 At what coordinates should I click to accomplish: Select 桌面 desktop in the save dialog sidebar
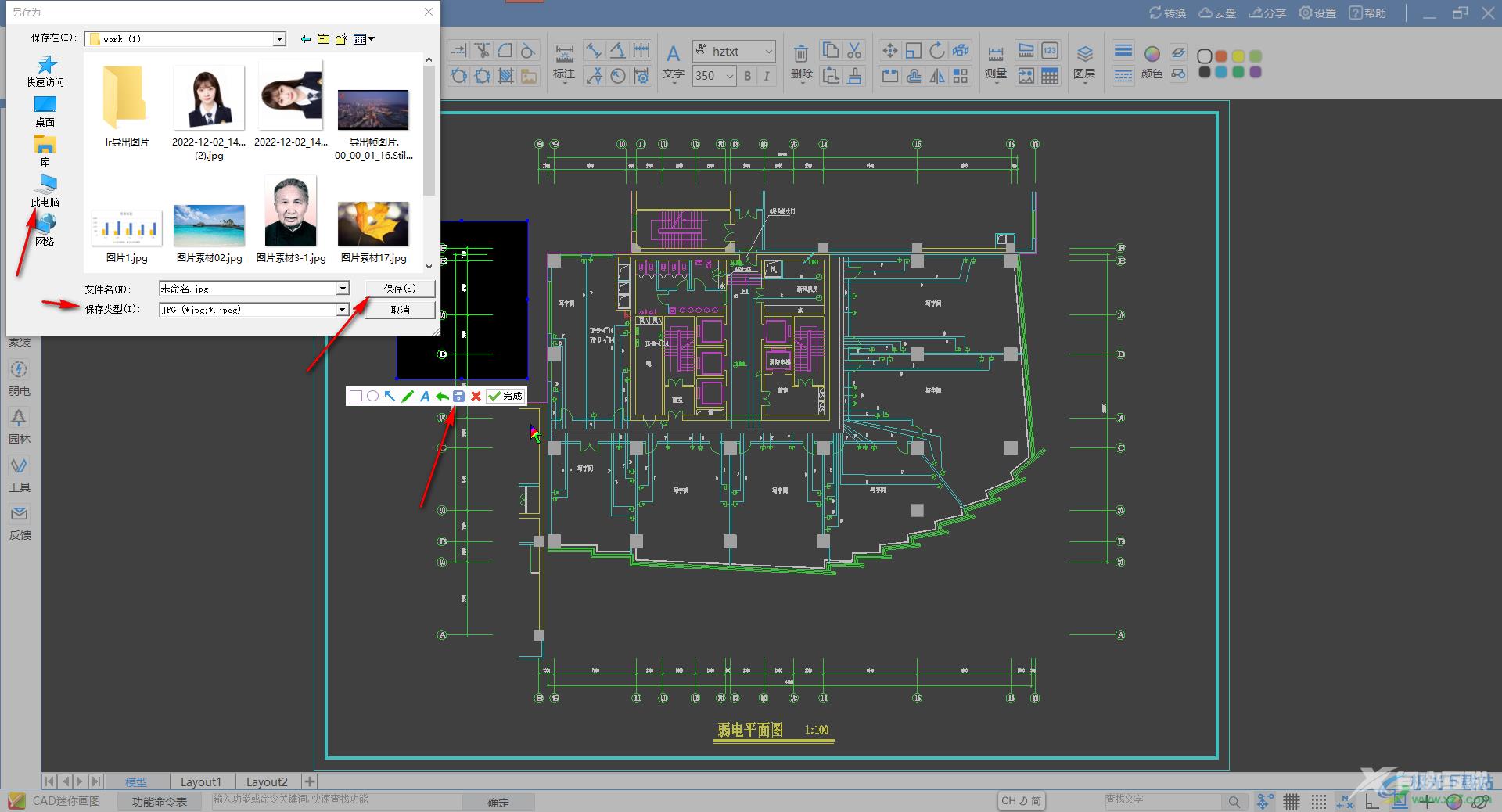(x=45, y=111)
